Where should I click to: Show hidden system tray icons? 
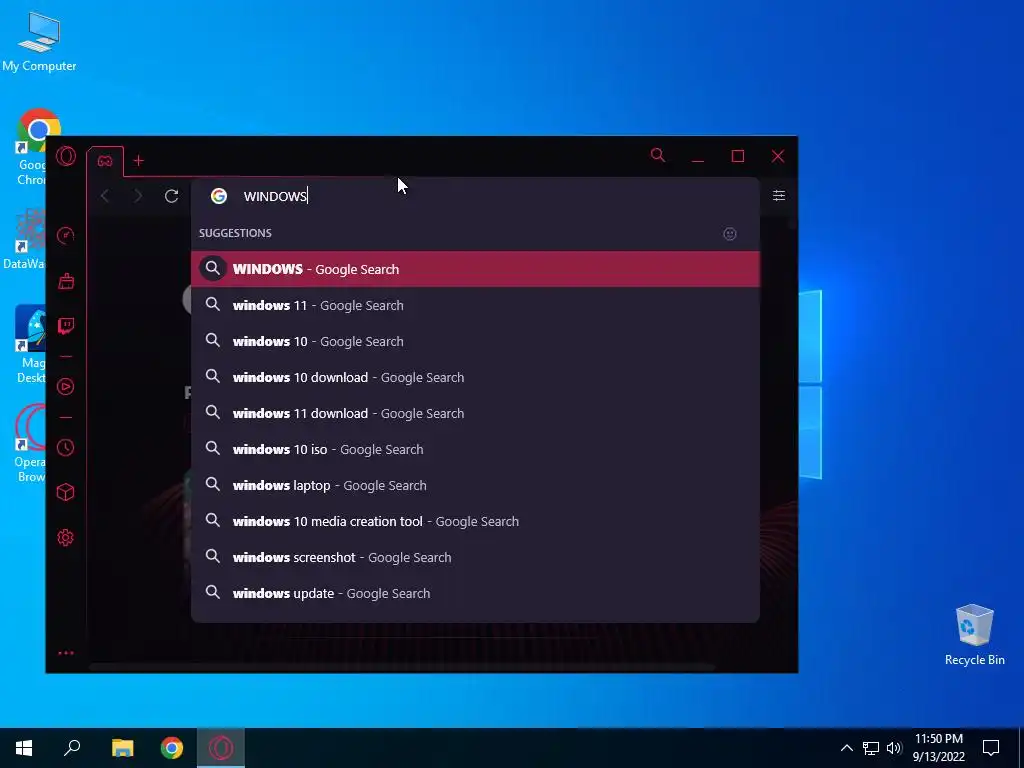[846, 748]
